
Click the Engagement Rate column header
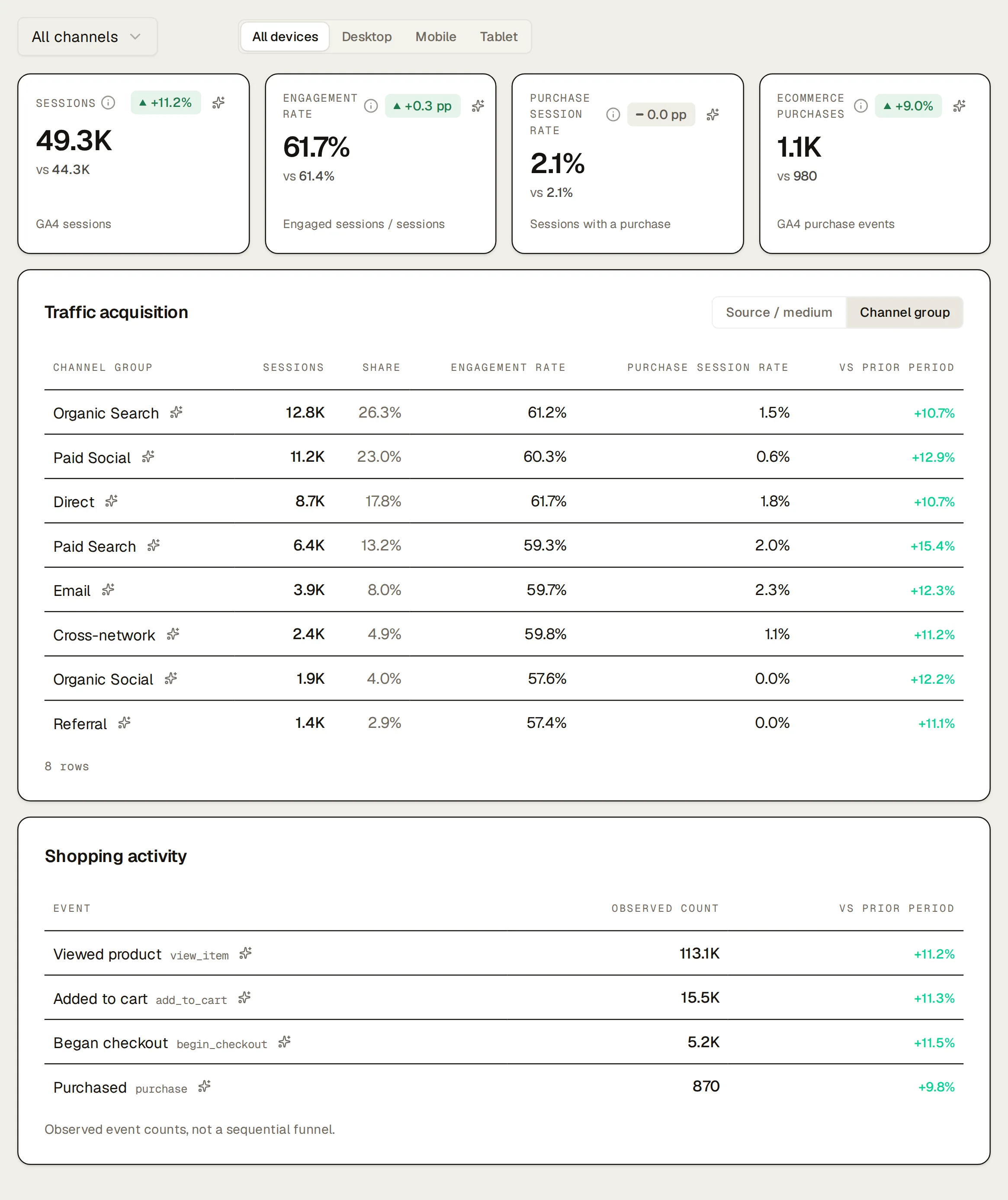[508, 367]
